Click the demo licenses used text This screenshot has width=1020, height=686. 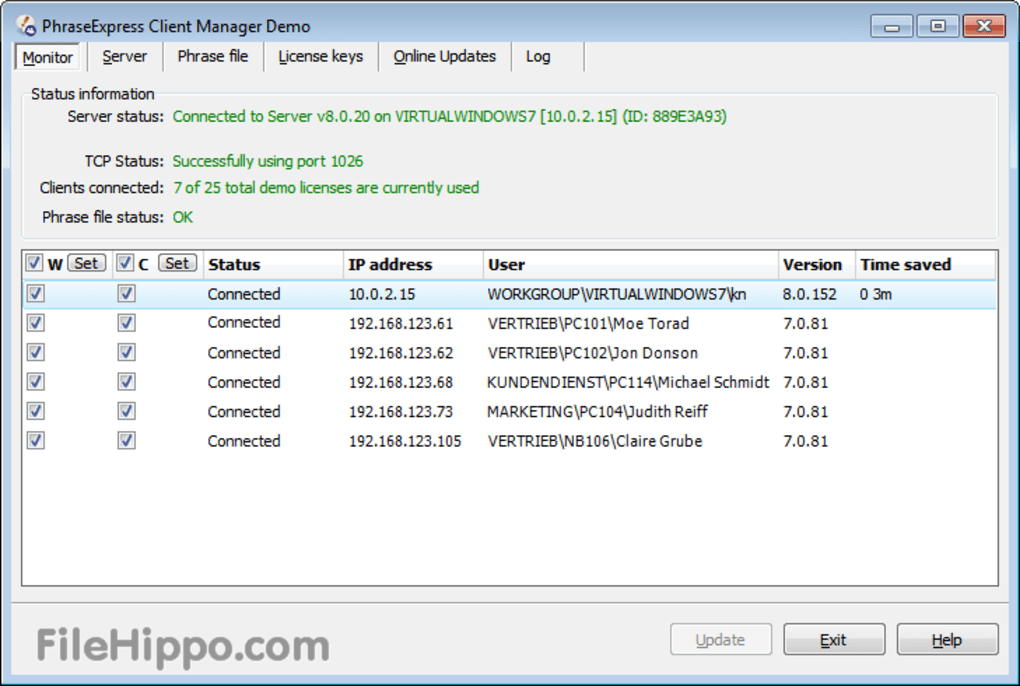point(326,188)
